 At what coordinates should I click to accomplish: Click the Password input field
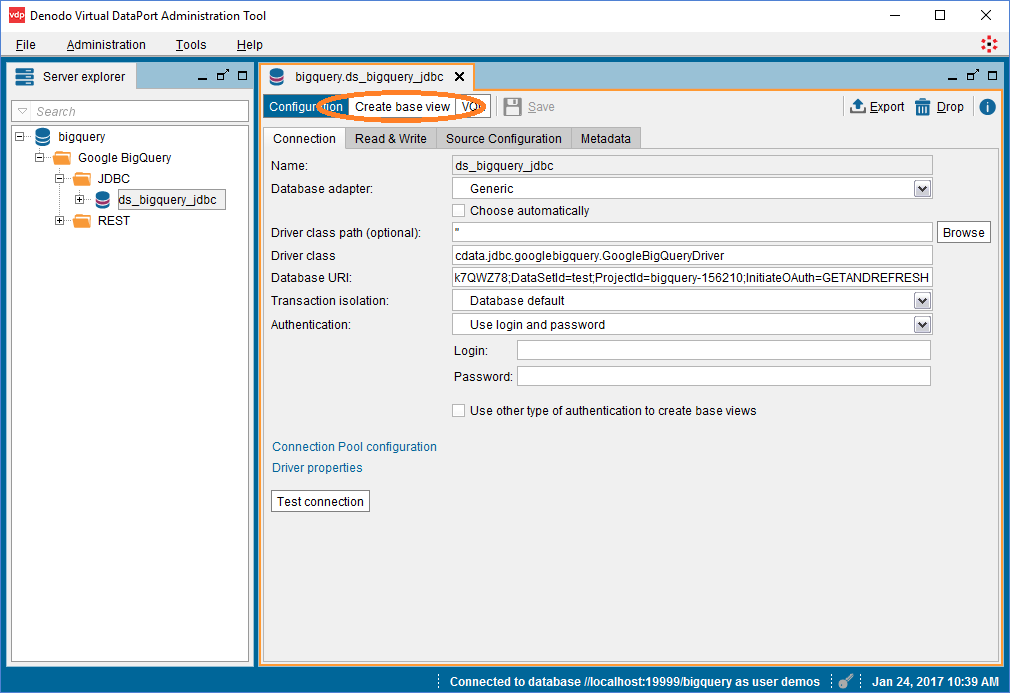coord(724,376)
